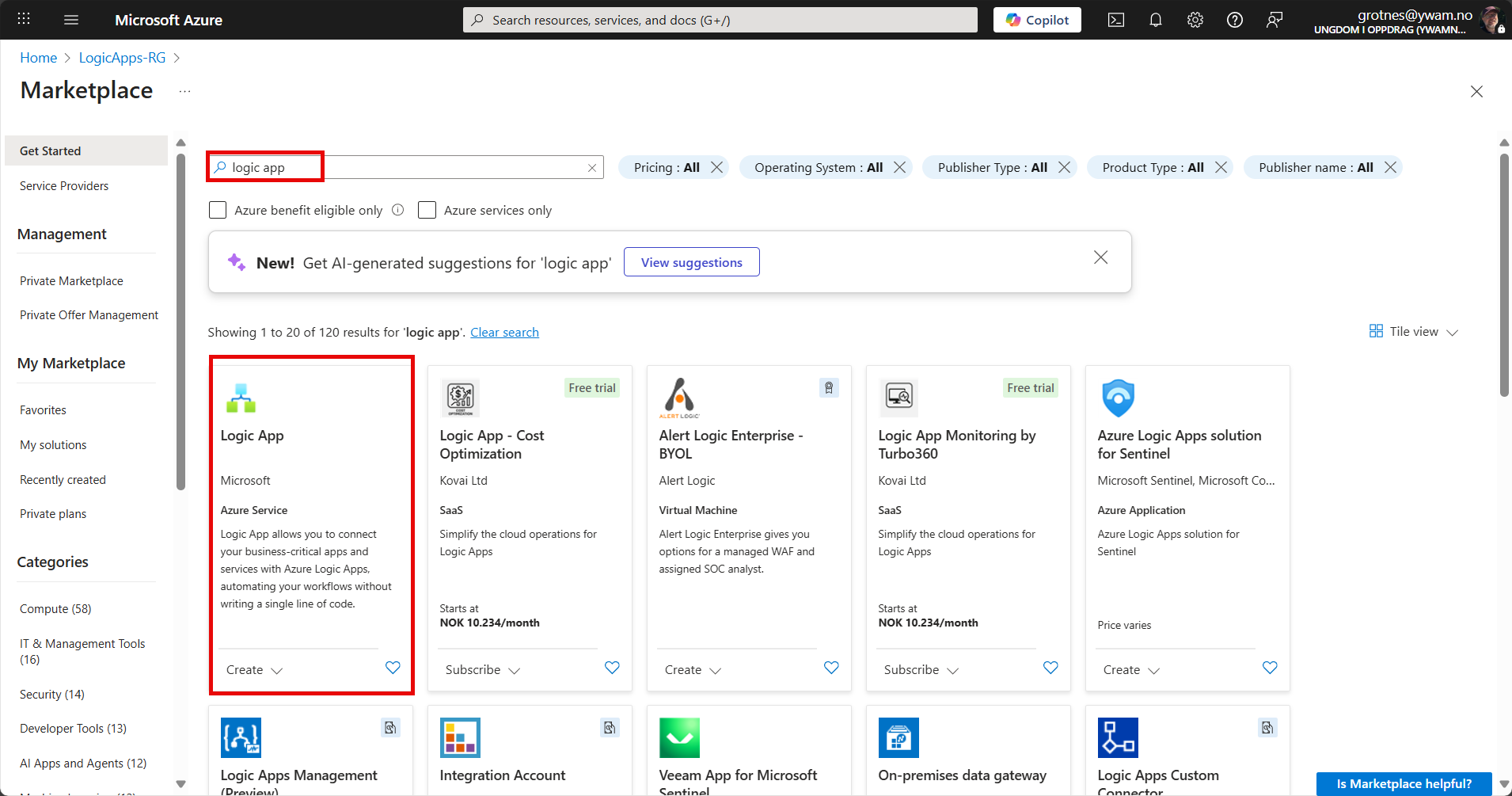This screenshot has height=796, width=1512.
Task: Remove the Pricing filter
Action: (x=717, y=167)
